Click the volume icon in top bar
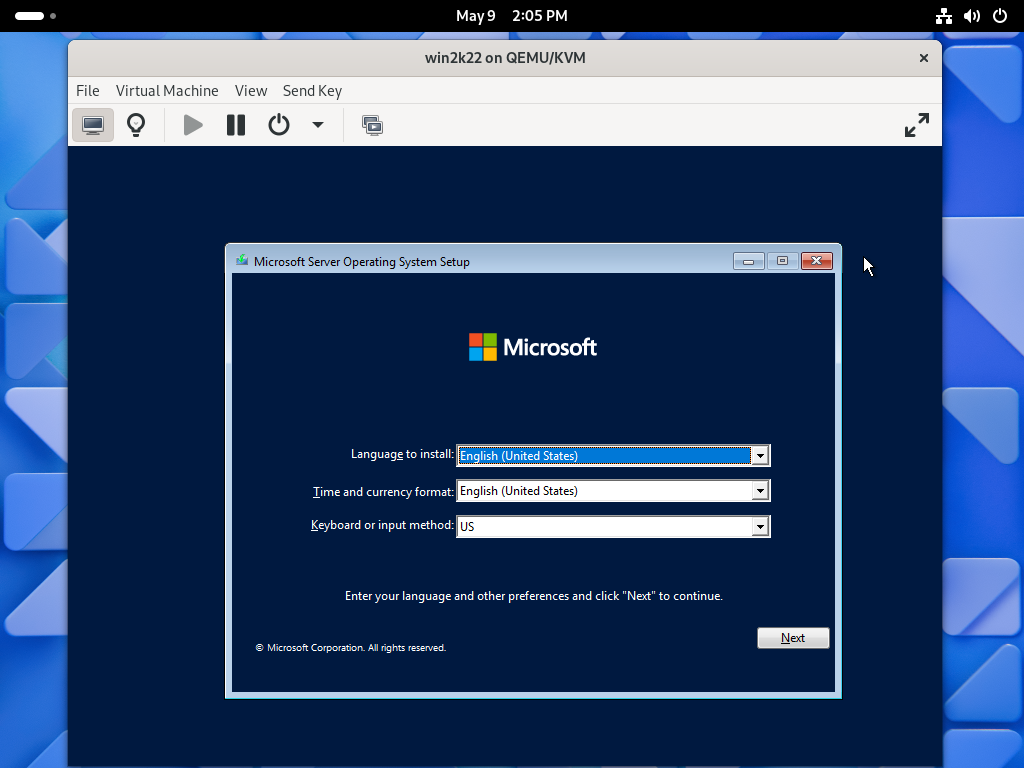This screenshot has height=768, width=1024. click(x=972, y=16)
